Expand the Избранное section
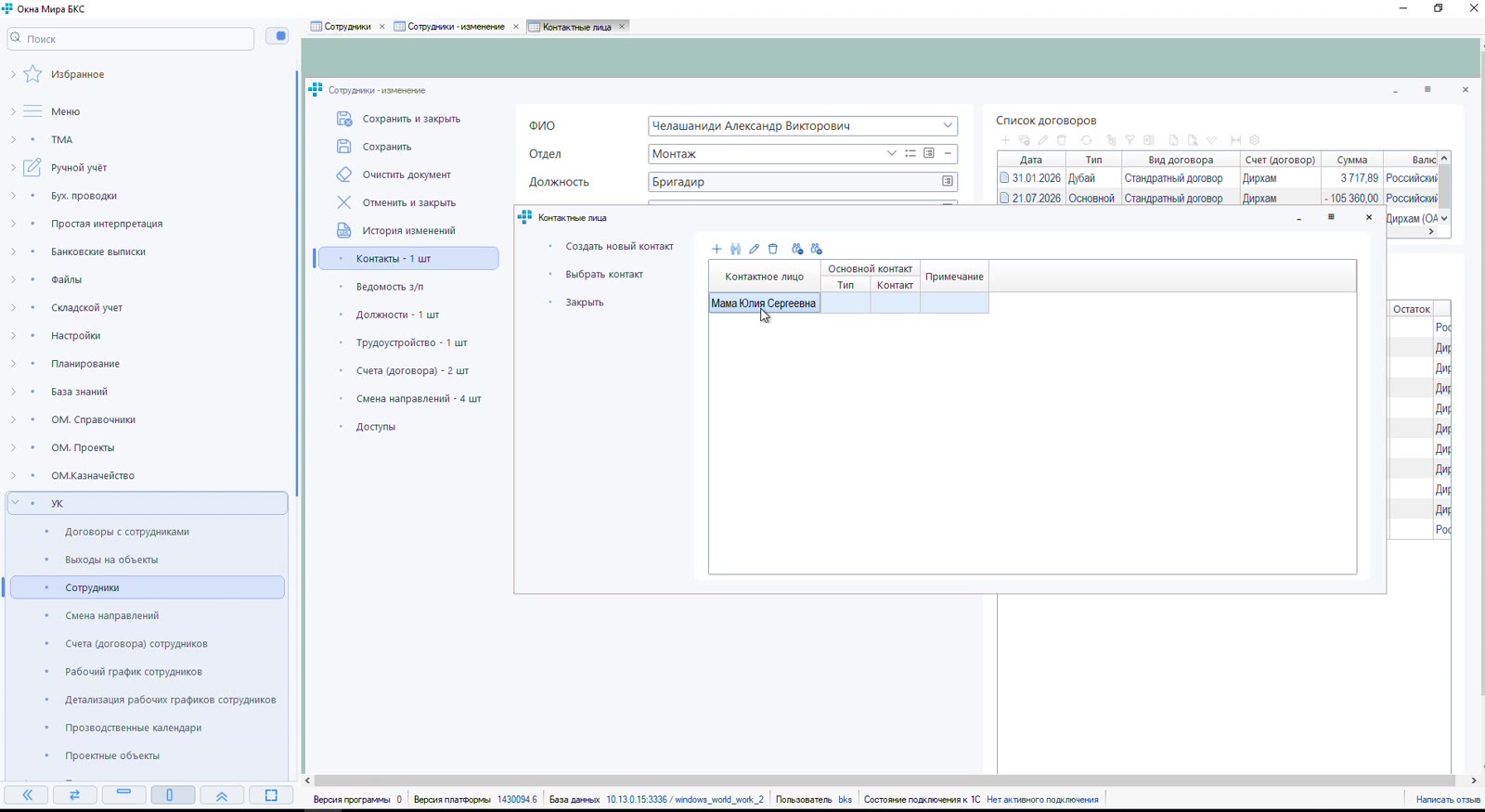Viewport: 1485px width, 812px height. 13,74
